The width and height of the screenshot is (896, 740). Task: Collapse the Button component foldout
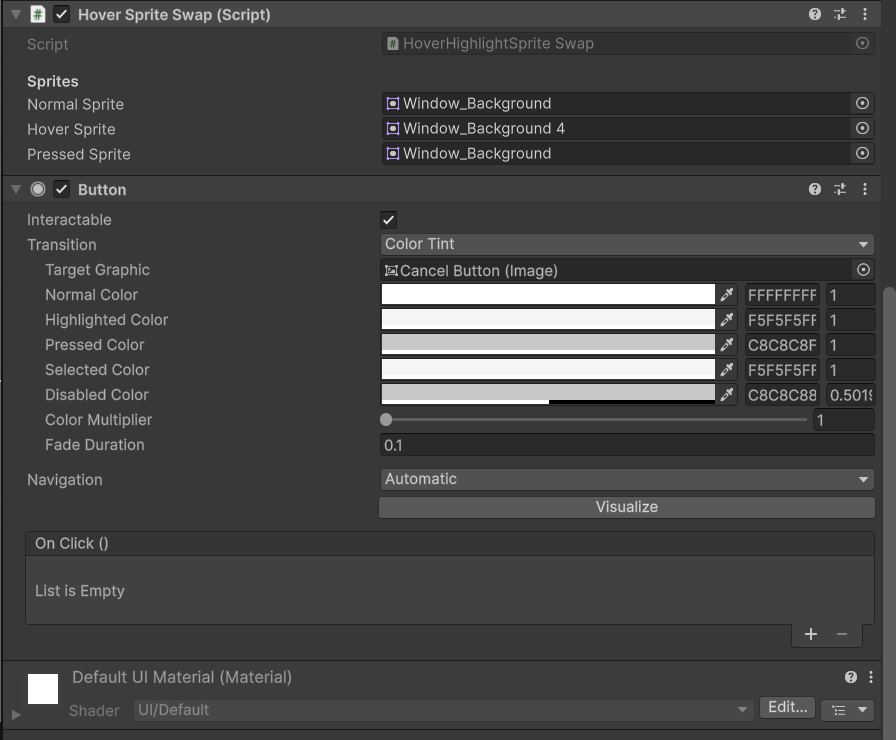[x=16, y=189]
